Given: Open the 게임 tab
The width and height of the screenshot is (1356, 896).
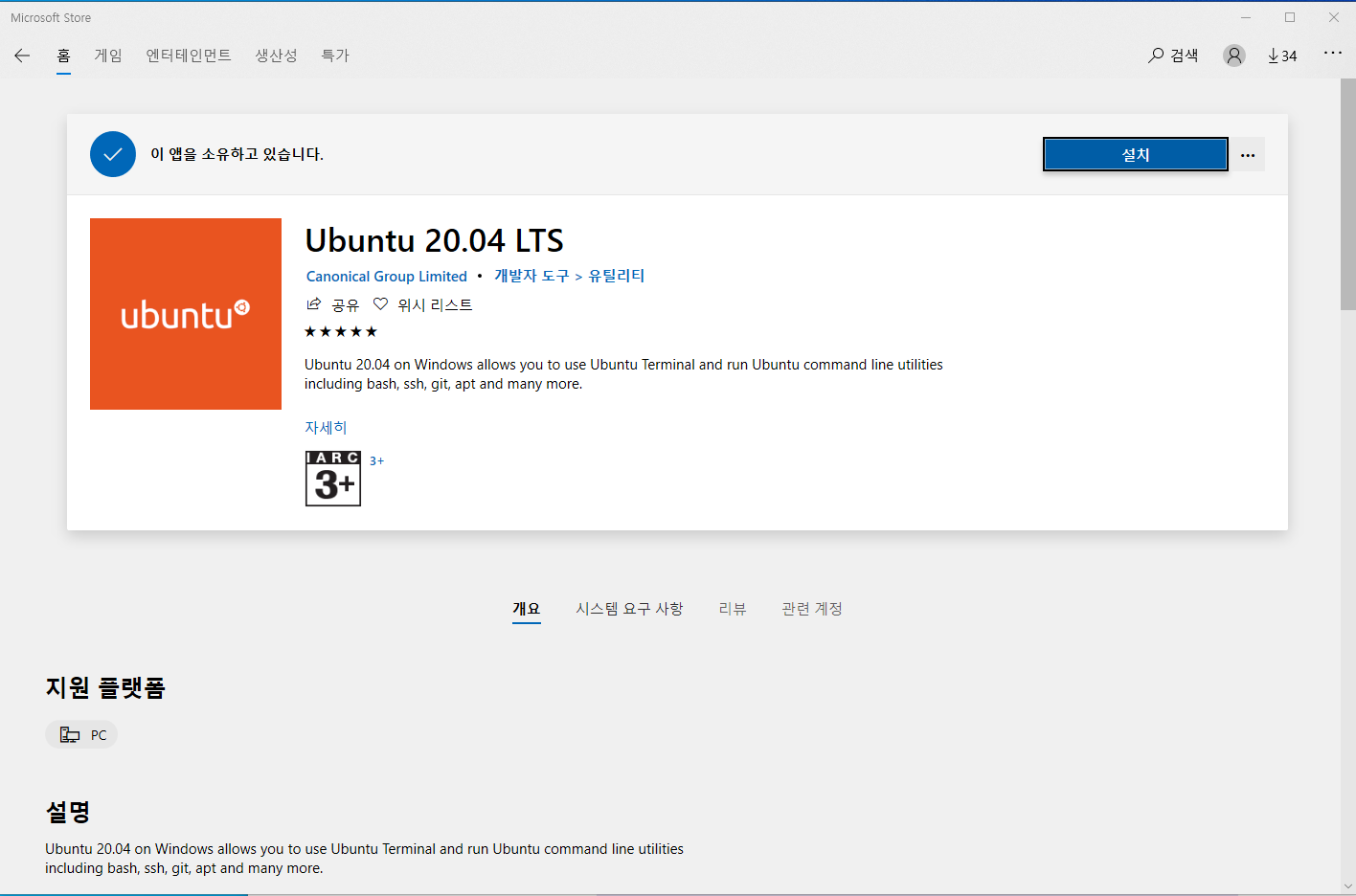Looking at the screenshot, I should [x=108, y=56].
